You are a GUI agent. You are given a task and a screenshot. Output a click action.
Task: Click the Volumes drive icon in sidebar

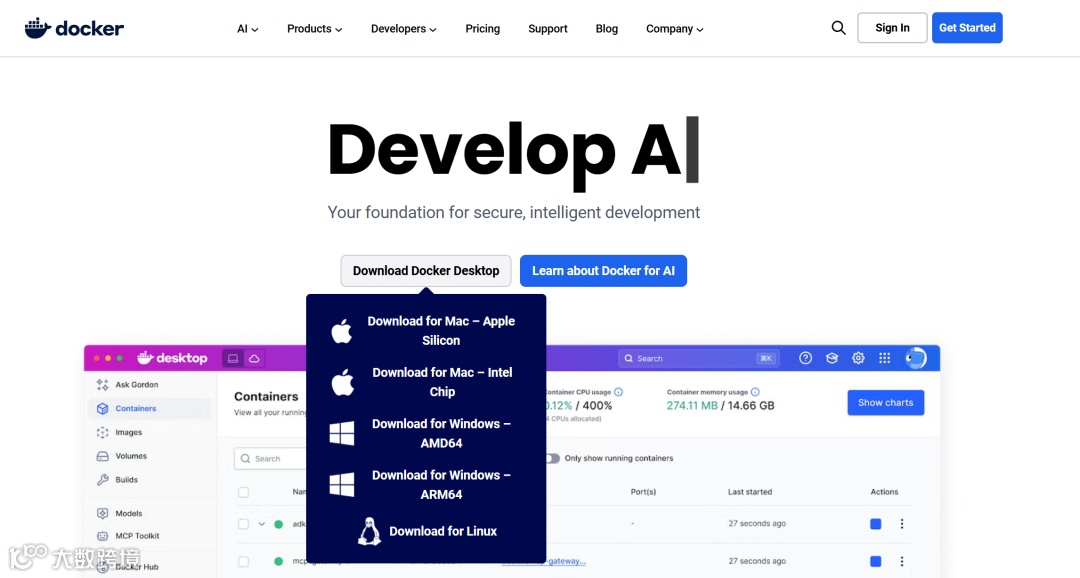(103, 456)
